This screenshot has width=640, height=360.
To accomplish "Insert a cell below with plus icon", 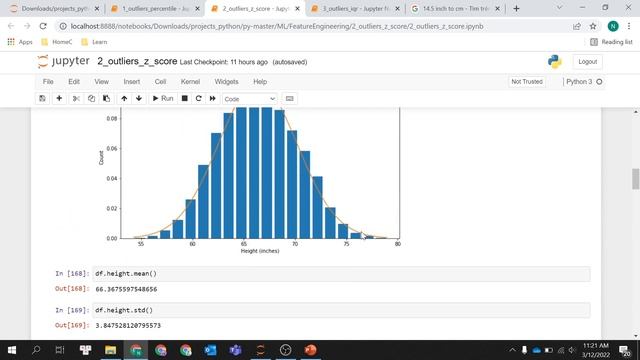I will coord(59,98).
